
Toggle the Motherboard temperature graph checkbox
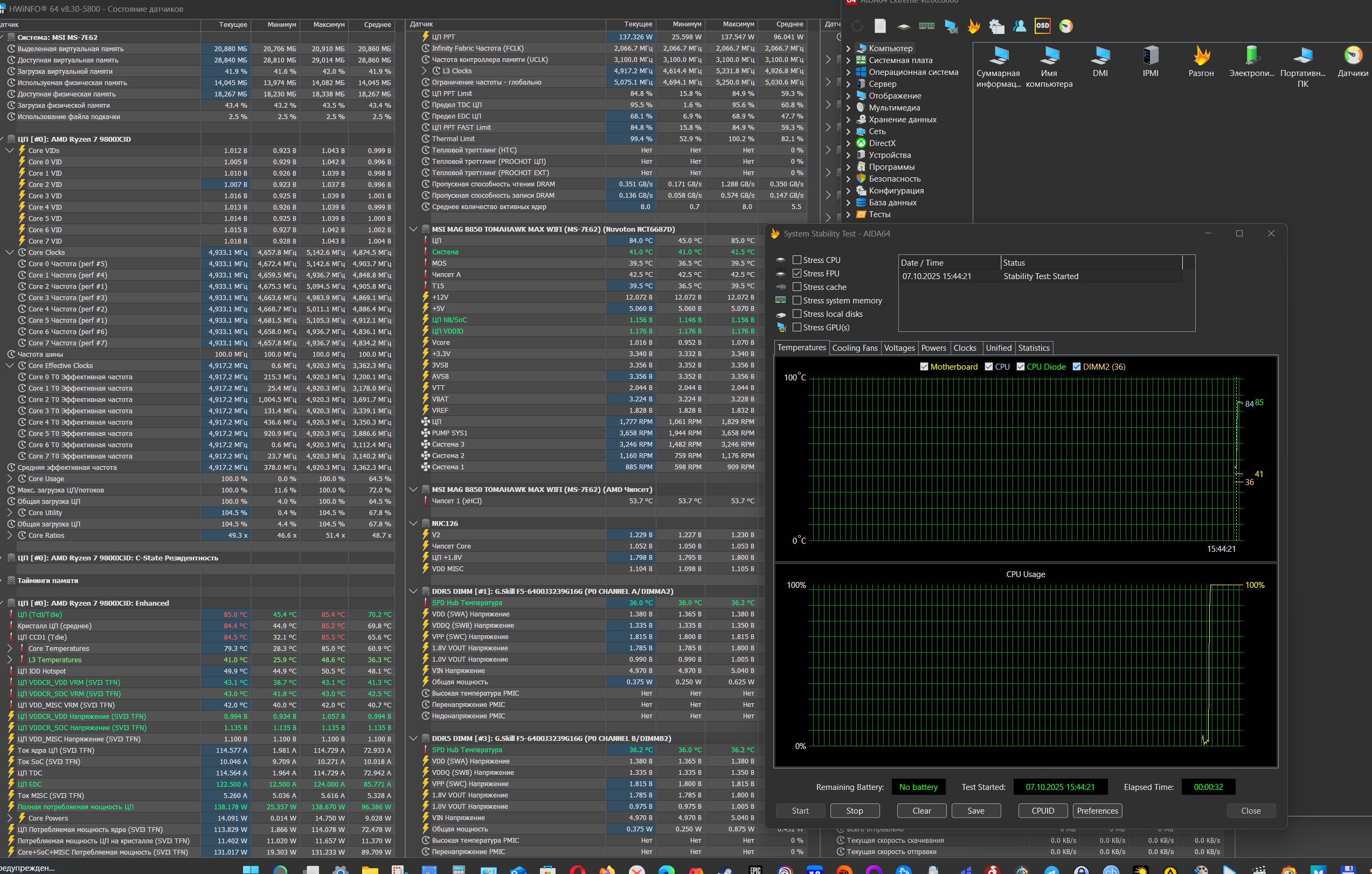click(x=924, y=367)
